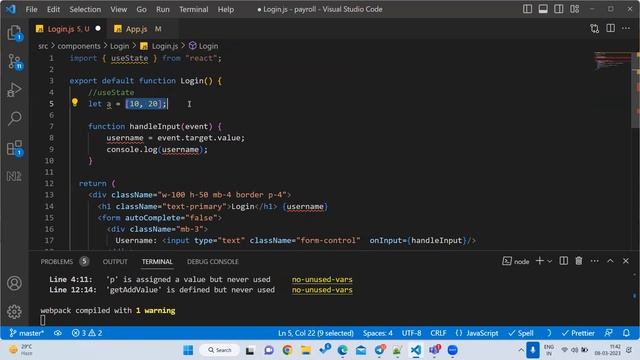
Task: Close the terminal panel
Action: (x=626, y=261)
